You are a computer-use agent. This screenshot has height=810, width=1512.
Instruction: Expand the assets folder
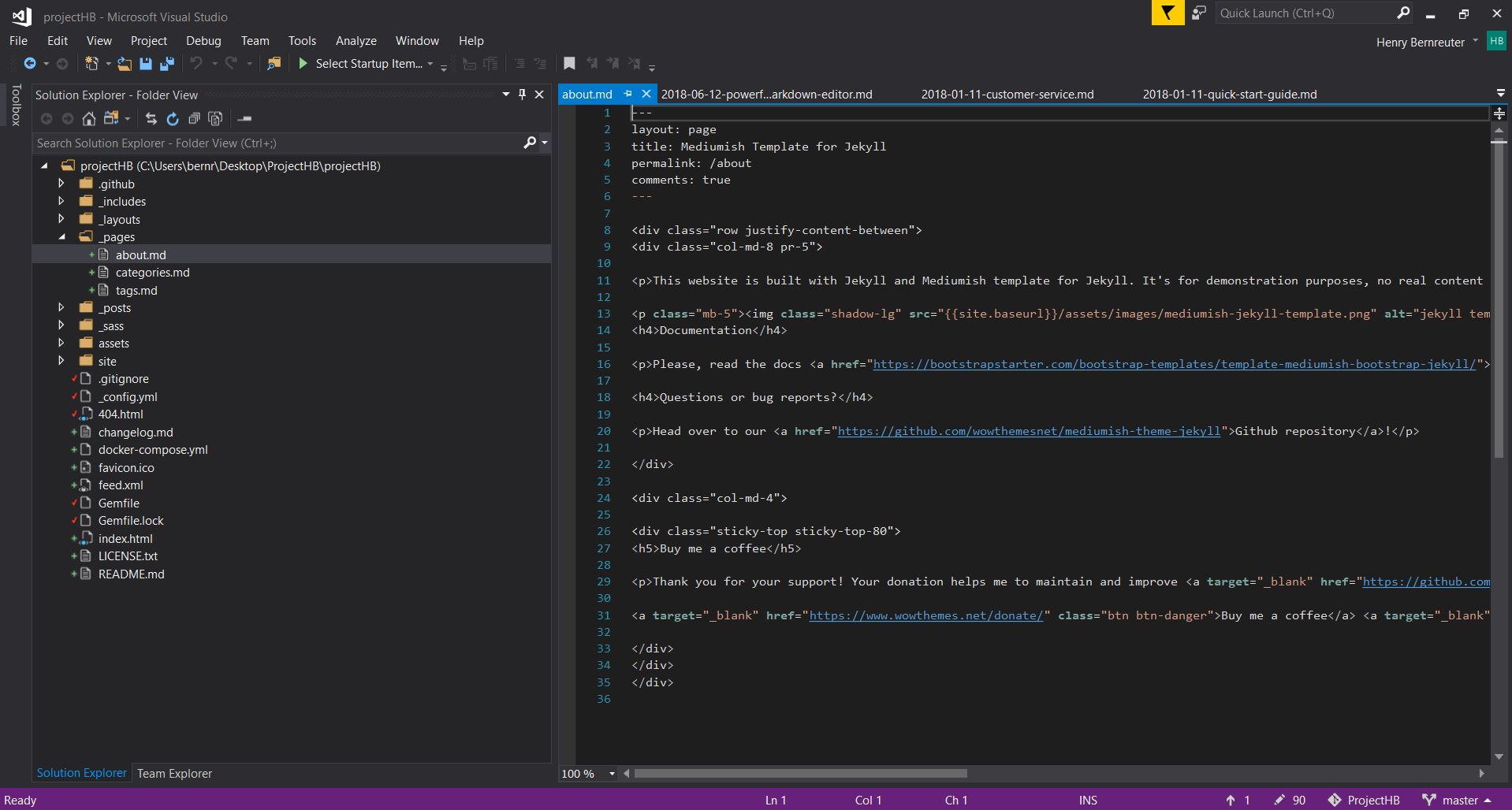61,343
